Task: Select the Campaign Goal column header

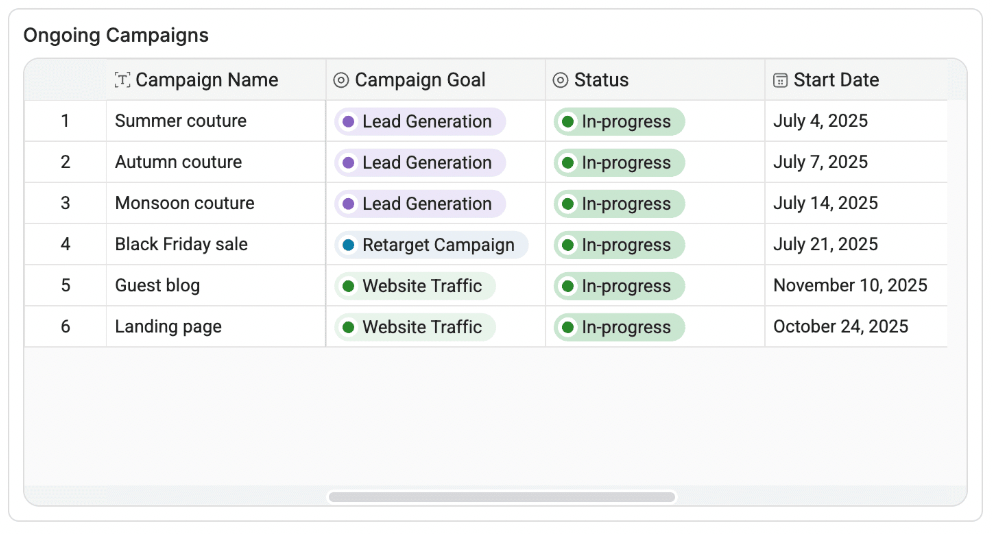Action: pos(420,80)
